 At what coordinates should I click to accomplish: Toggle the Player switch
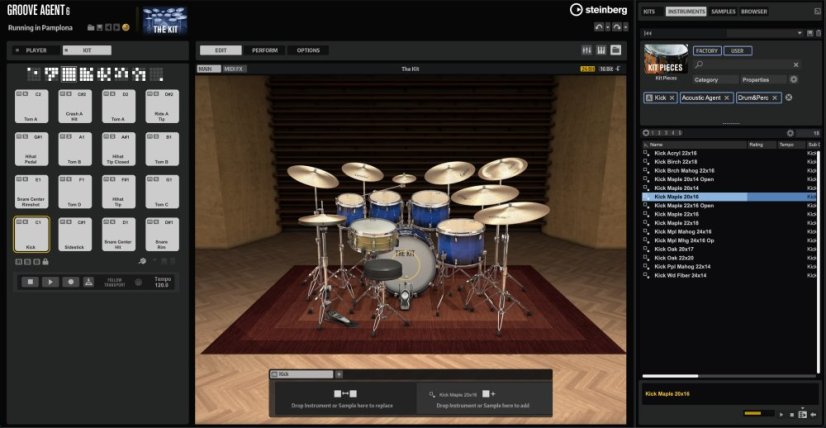(17, 51)
